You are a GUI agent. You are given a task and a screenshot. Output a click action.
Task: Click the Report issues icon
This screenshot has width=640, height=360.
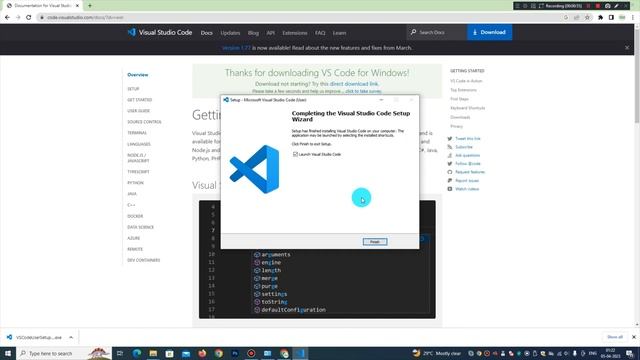450,180
